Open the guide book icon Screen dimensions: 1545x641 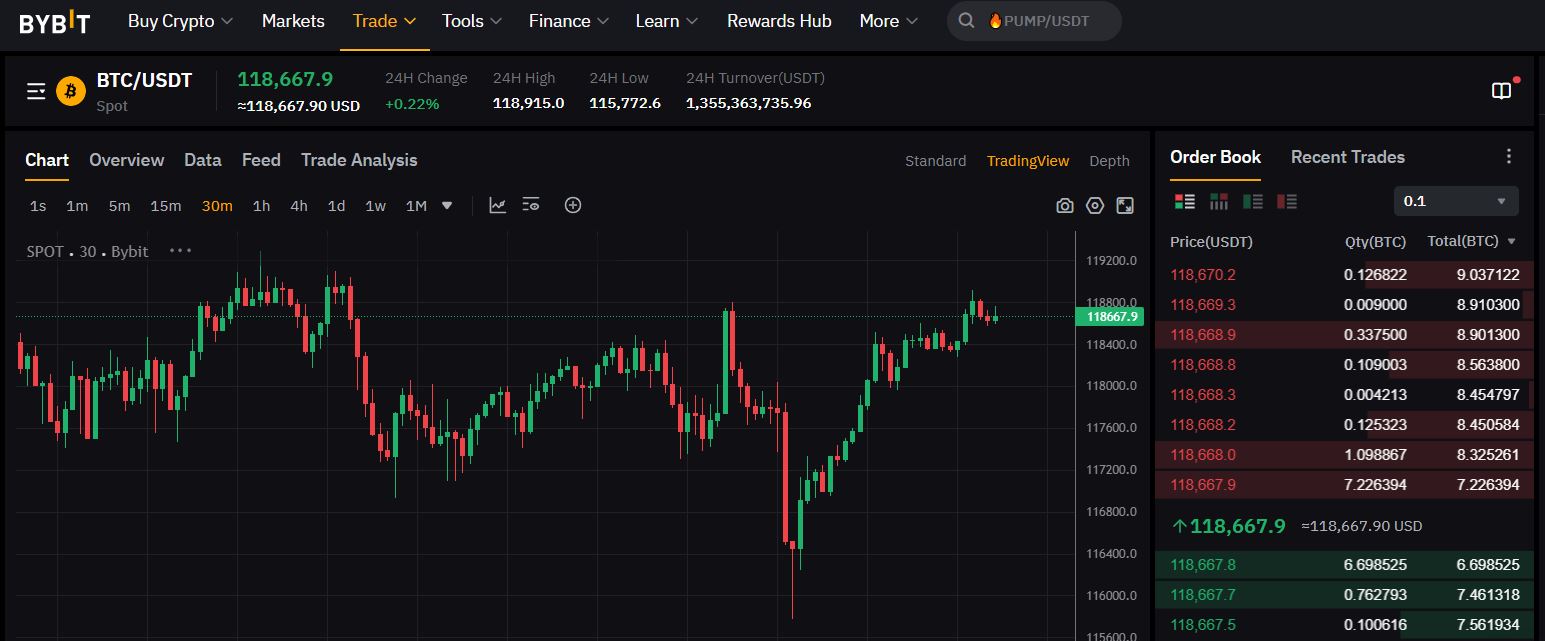click(x=1501, y=91)
